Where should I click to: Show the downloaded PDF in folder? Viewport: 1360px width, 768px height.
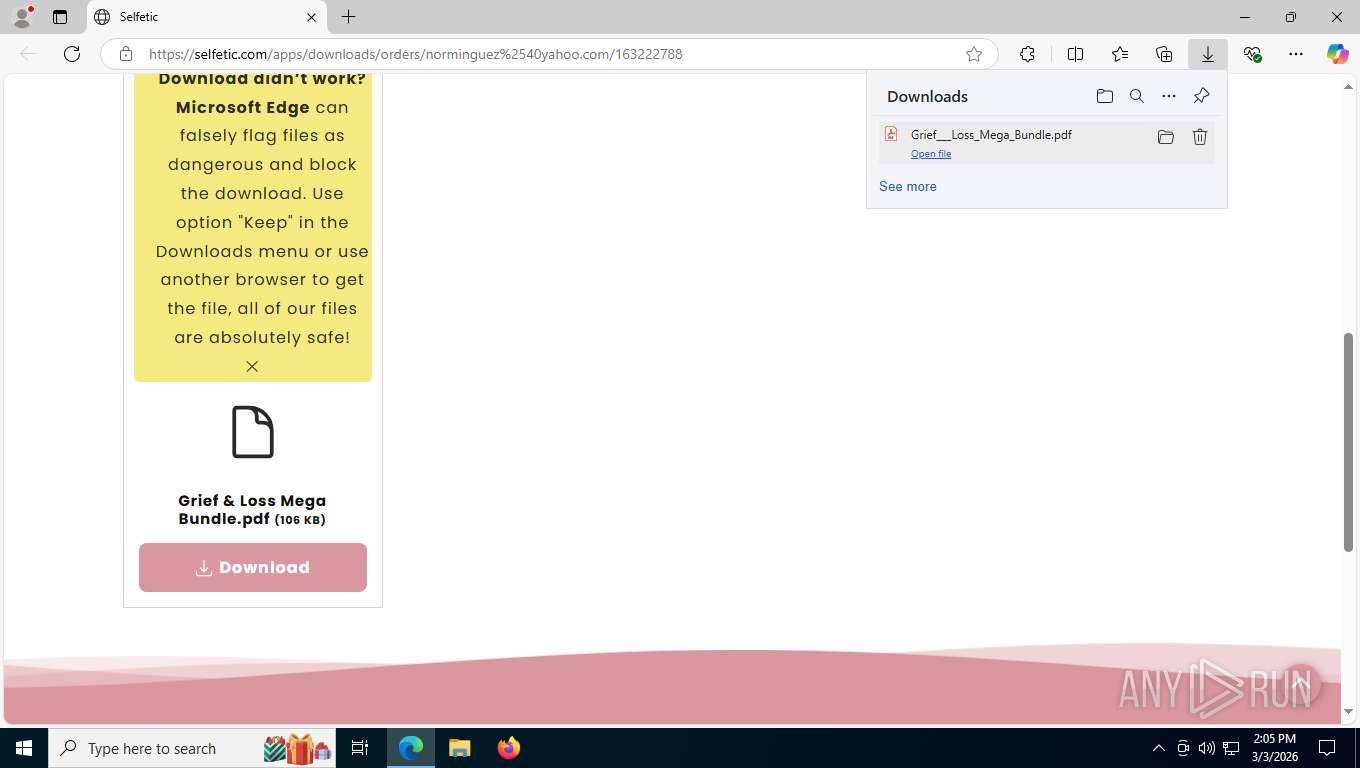pos(1165,137)
